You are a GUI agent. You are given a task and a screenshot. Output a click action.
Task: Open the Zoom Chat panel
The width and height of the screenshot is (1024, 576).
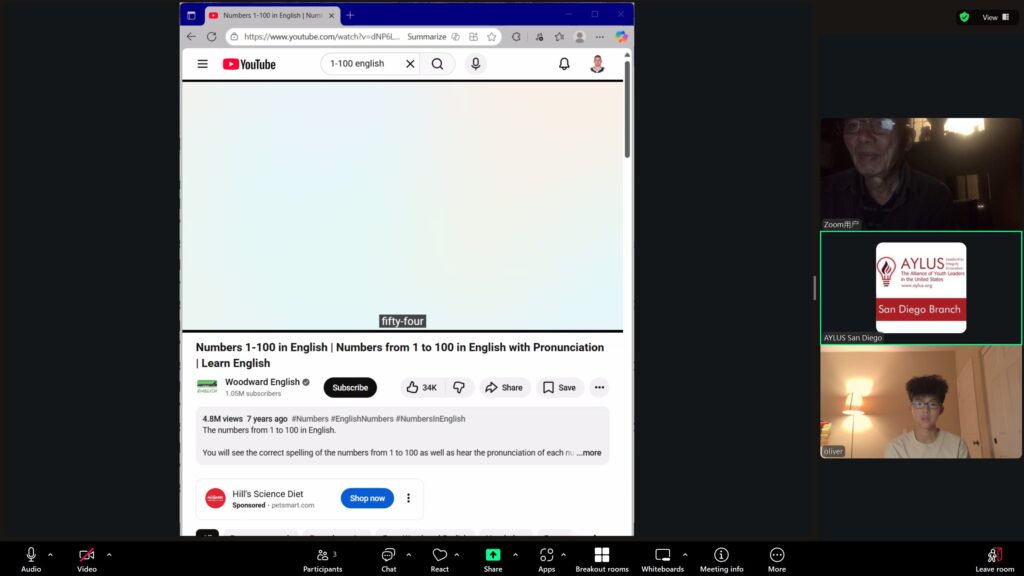[x=388, y=555]
